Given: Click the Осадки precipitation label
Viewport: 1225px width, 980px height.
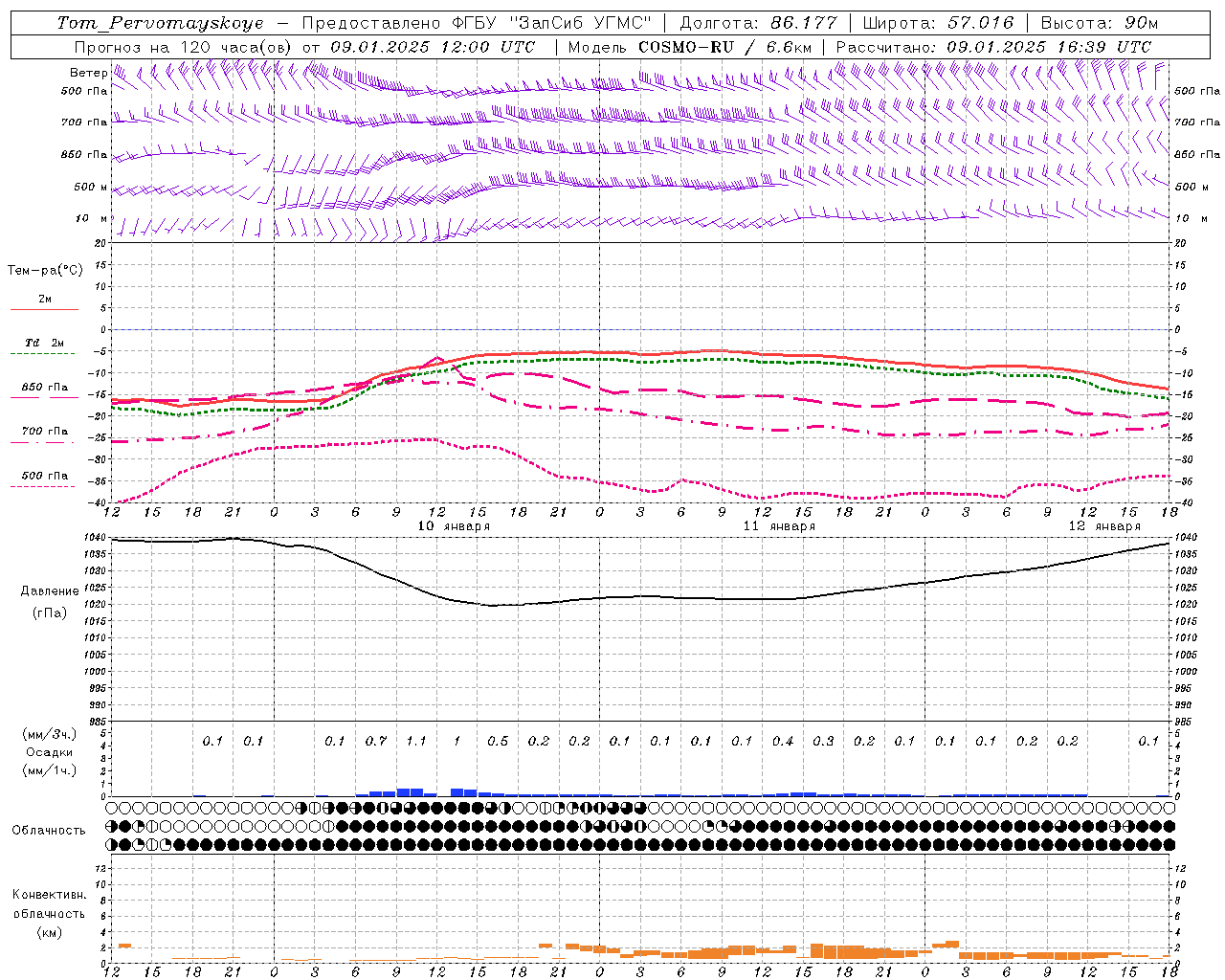Looking at the screenshot, I should click(49, 752).
